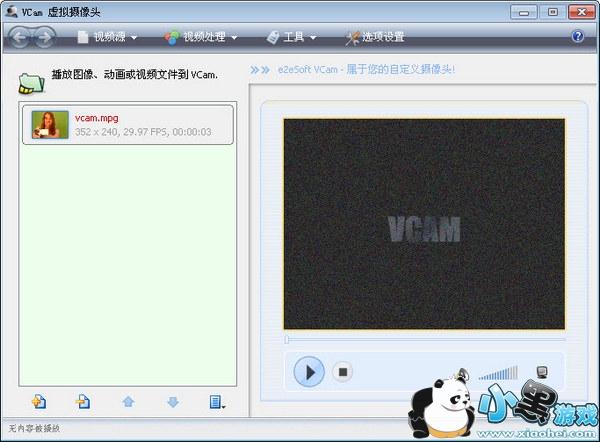Select the vcam.mpg thumbnail

50,125
